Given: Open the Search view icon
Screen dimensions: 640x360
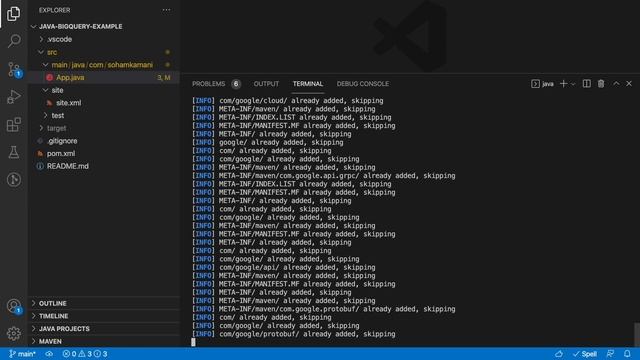Looking at the screenshot, I should [13, 41].
